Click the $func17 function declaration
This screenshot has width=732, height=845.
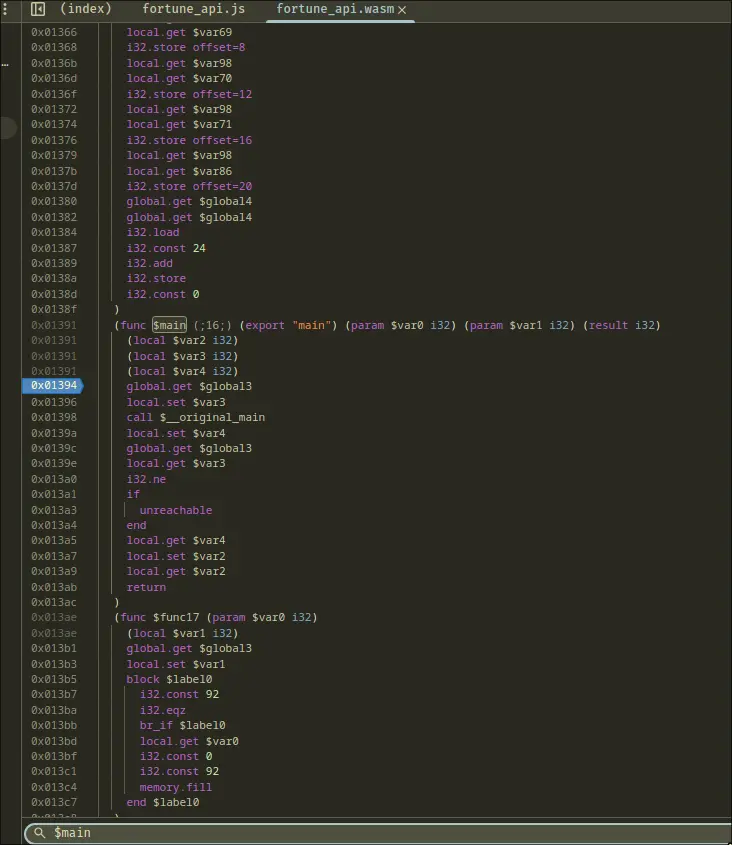coord(216,617)
